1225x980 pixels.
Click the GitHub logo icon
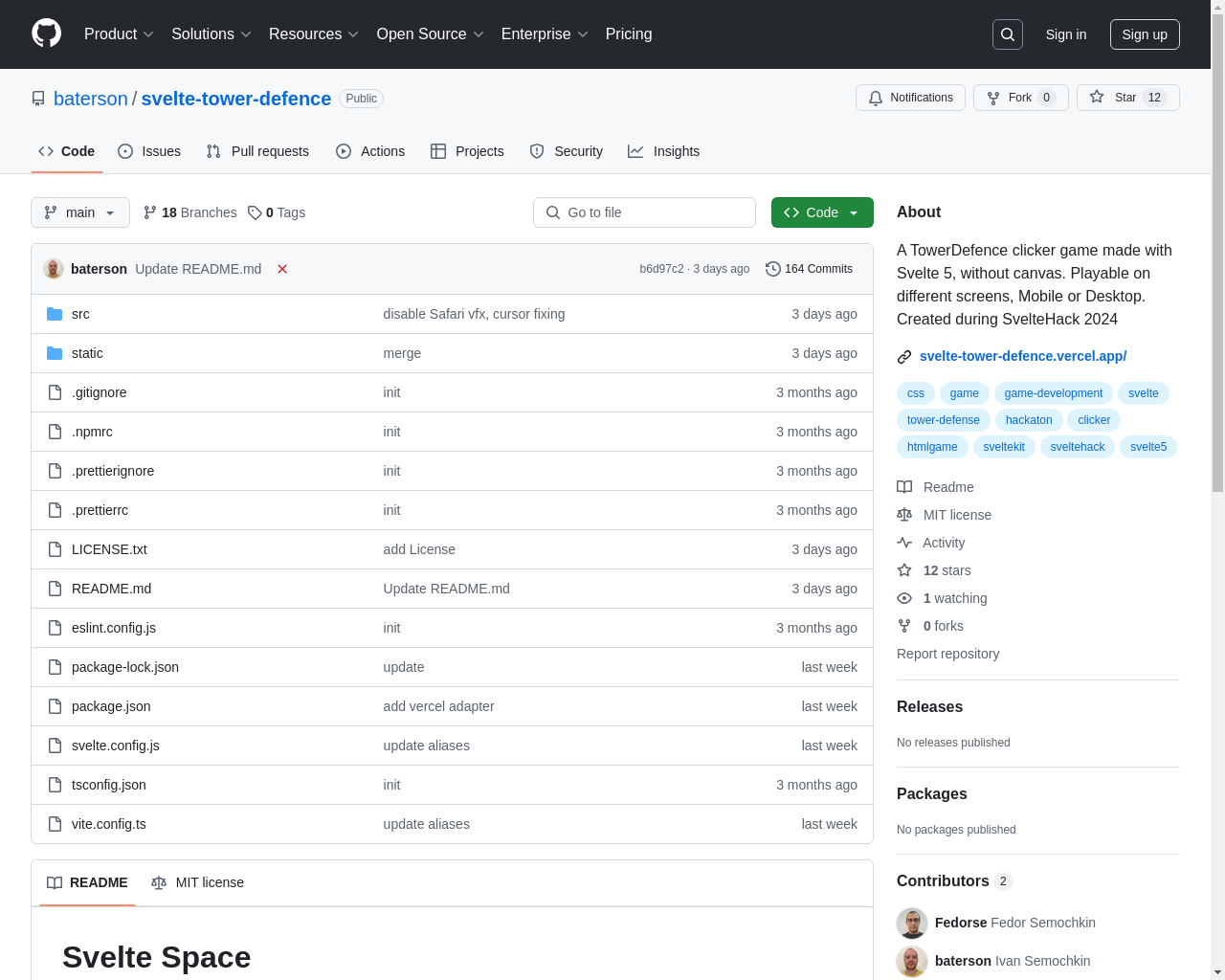[x=47, y=33]
